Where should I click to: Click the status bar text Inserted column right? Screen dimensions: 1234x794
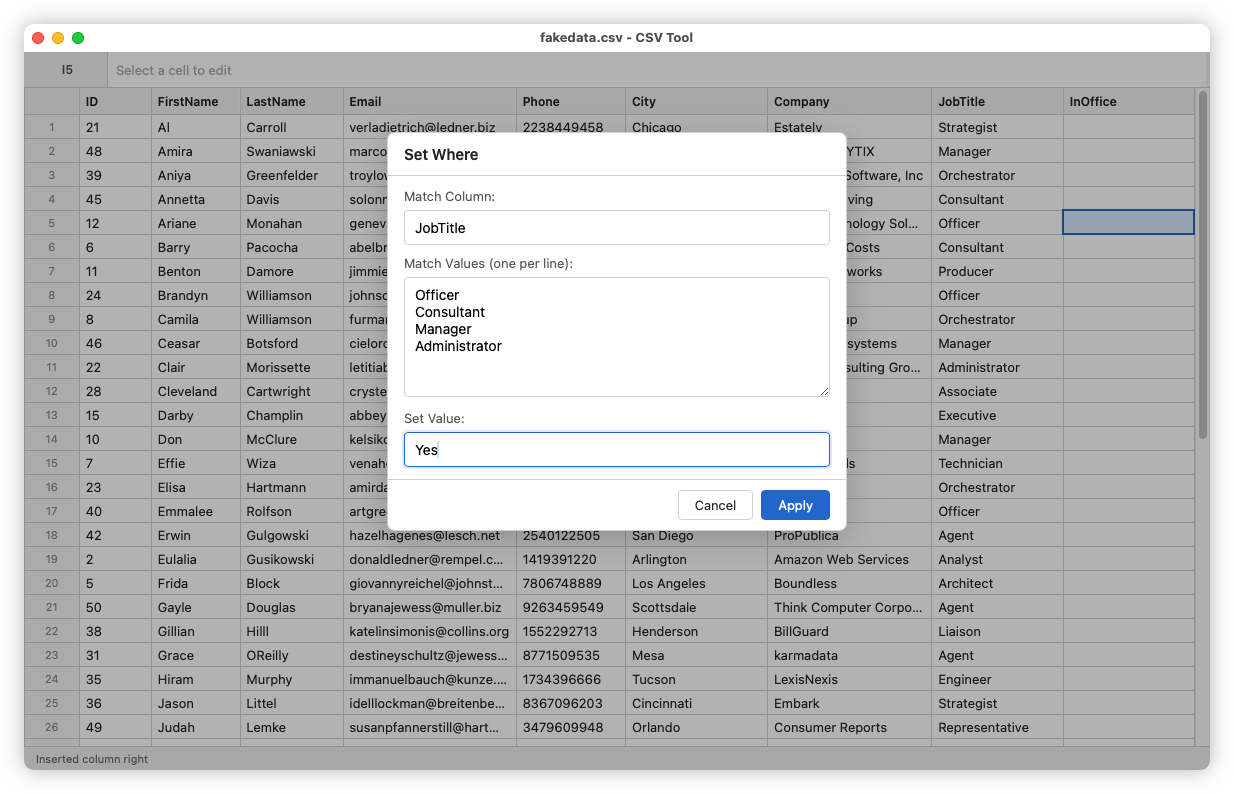coord(90,761)
